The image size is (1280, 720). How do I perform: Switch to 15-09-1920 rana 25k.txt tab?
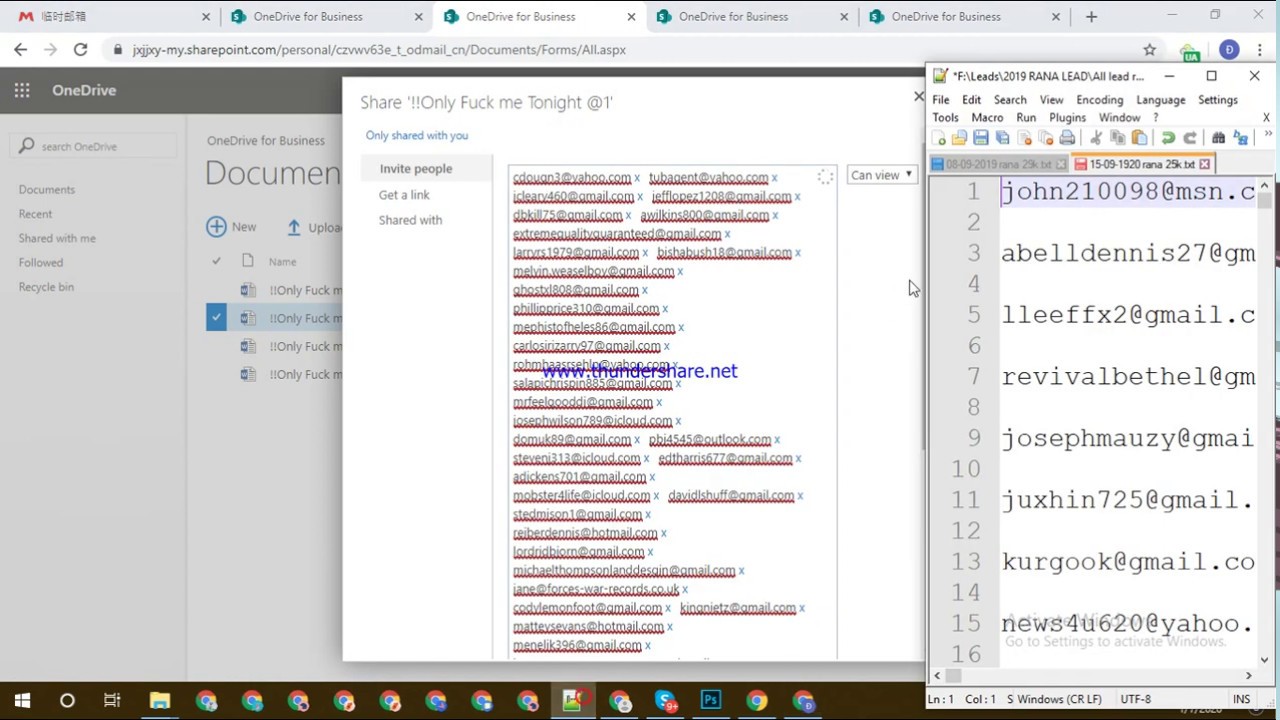1141,164
